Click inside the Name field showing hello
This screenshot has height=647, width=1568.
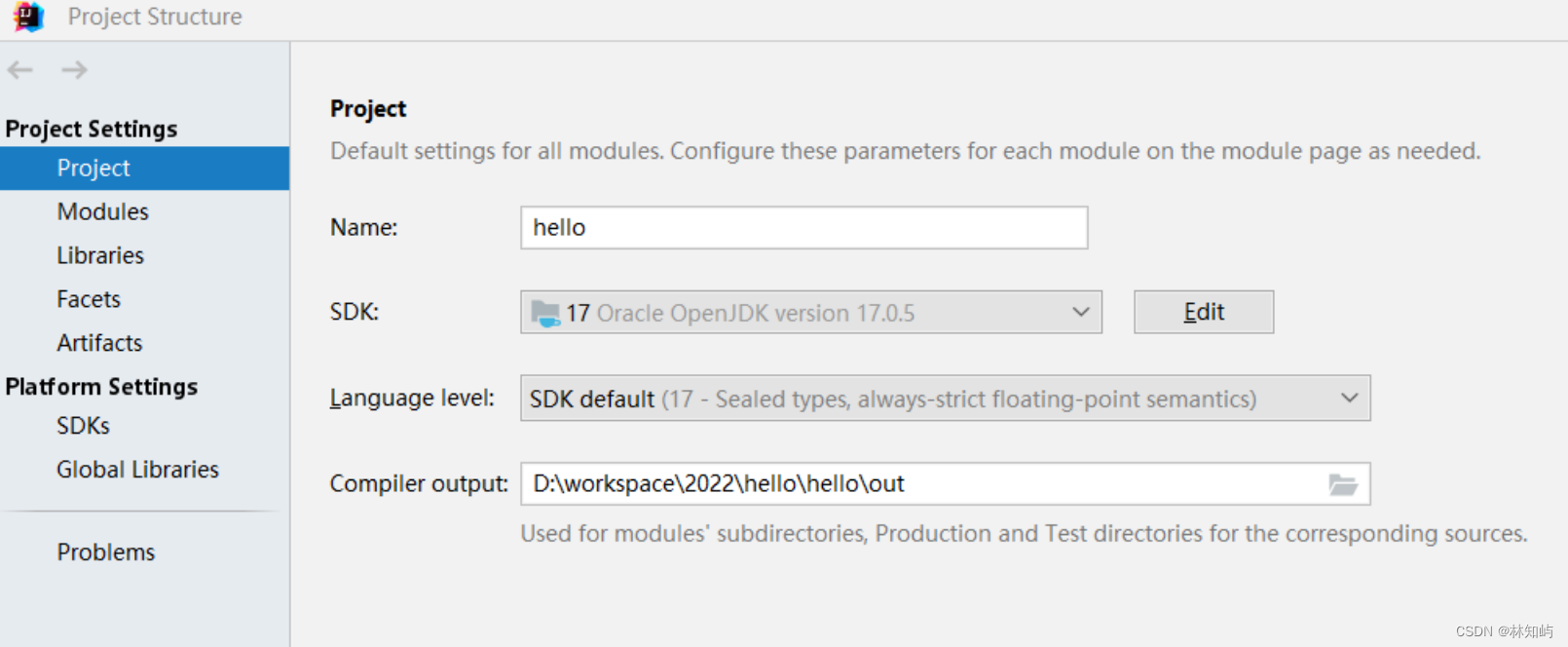pos(803,227)
